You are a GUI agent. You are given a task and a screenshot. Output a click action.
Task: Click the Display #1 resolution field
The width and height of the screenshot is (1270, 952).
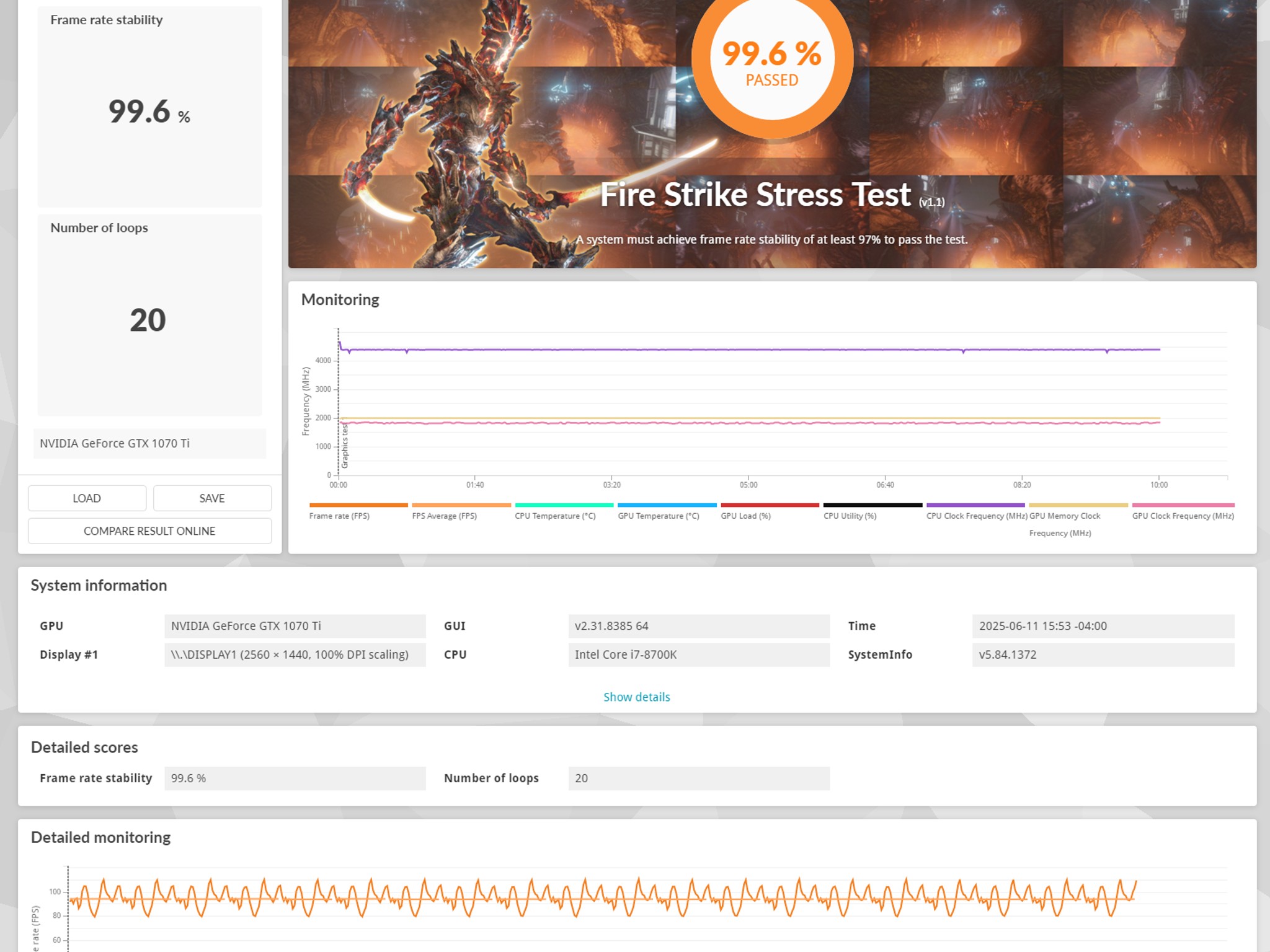295,654
